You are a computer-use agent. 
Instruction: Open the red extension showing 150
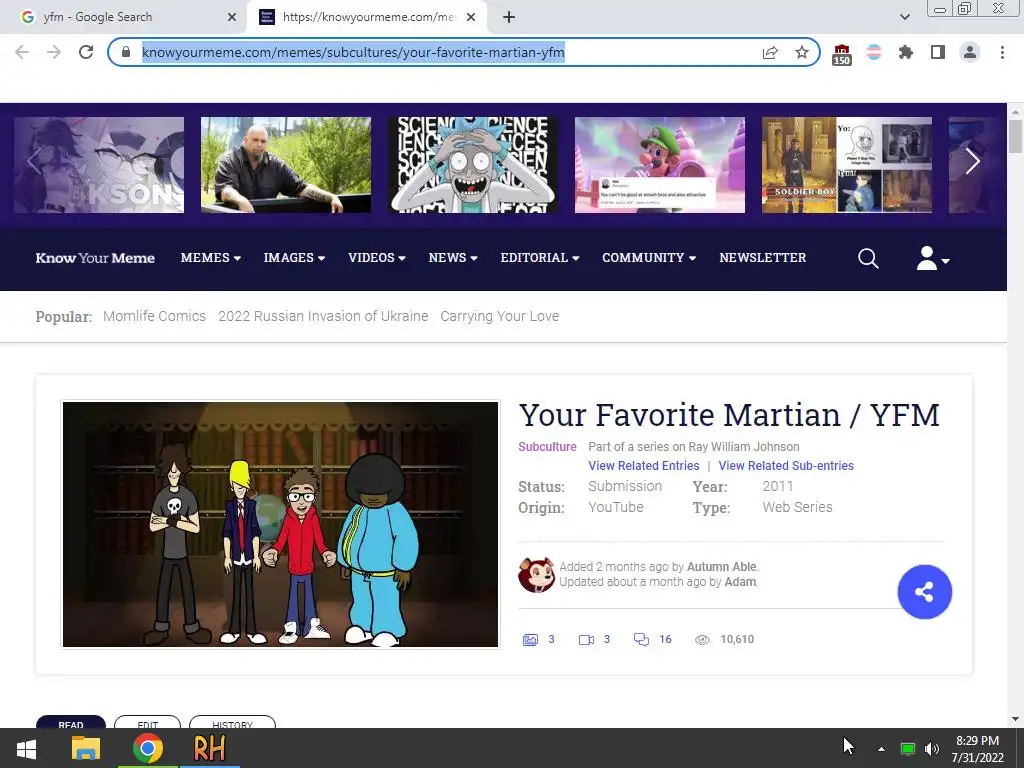841,54
